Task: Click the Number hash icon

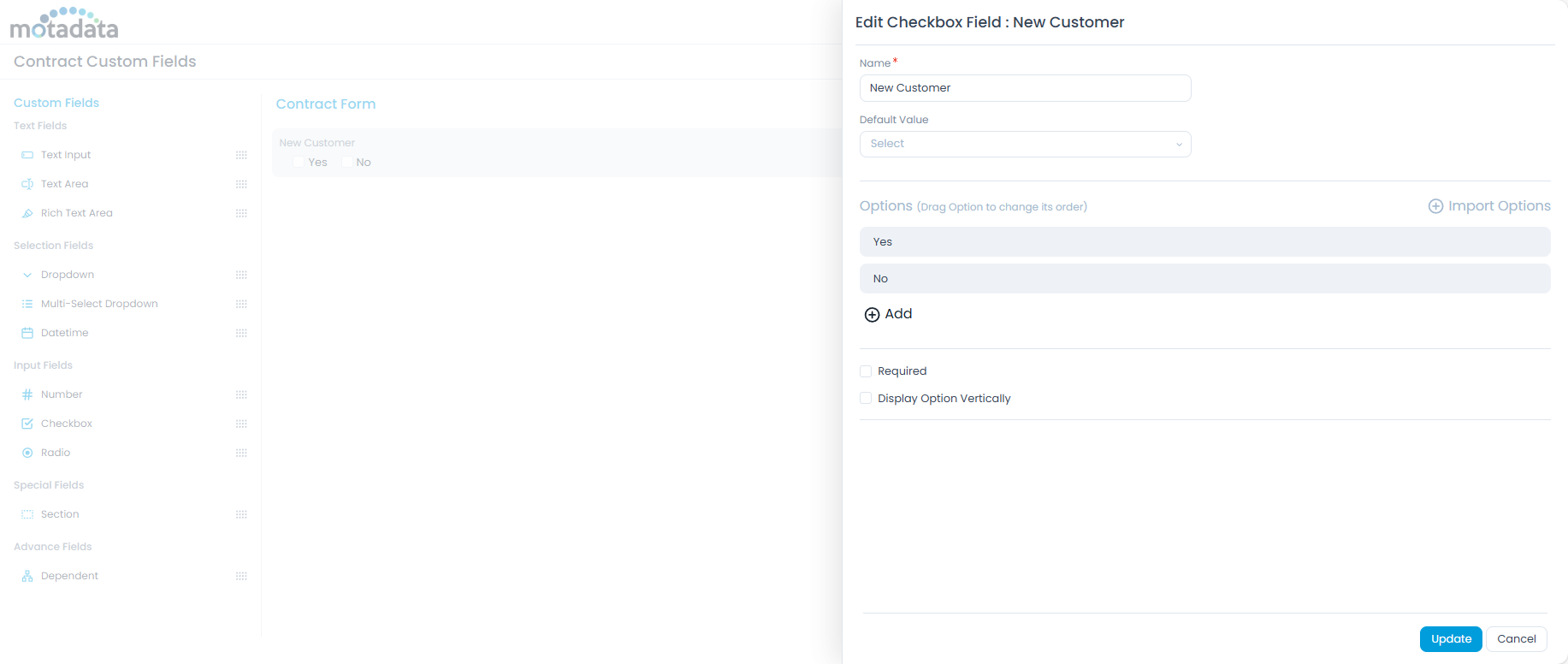Action: pos(27,394)
